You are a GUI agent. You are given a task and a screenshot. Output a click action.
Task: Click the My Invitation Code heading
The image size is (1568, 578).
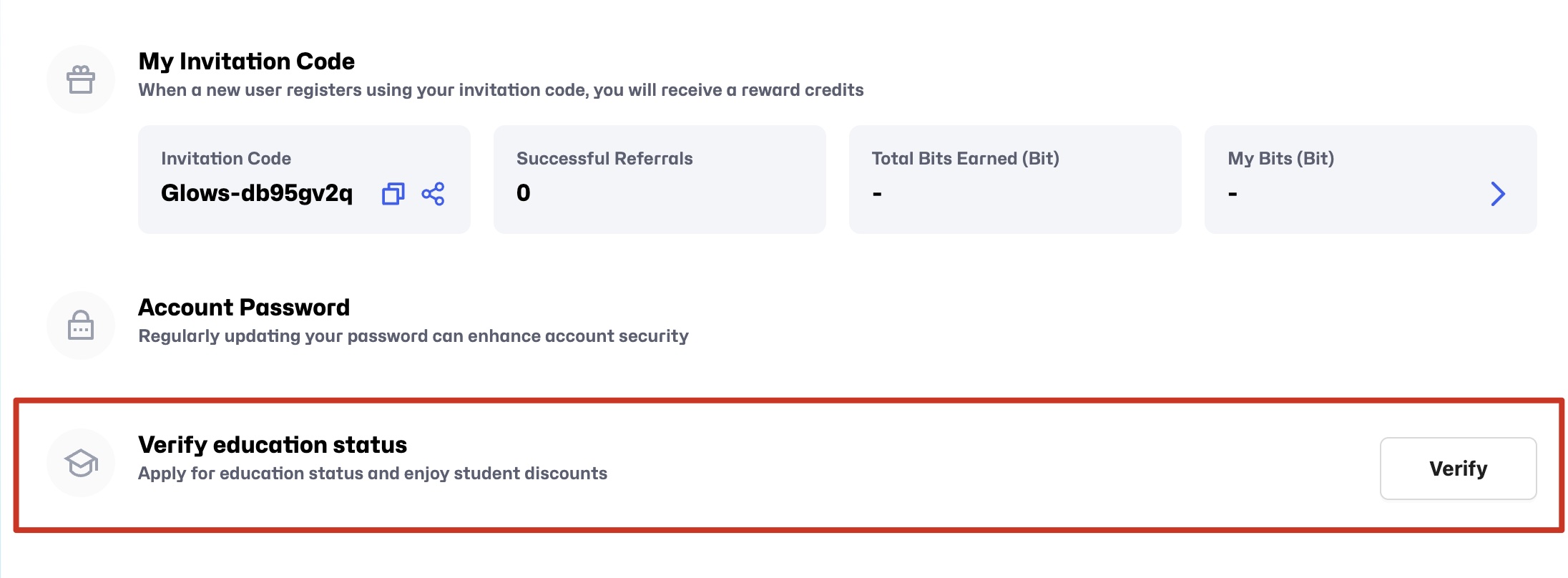(246, 62)
